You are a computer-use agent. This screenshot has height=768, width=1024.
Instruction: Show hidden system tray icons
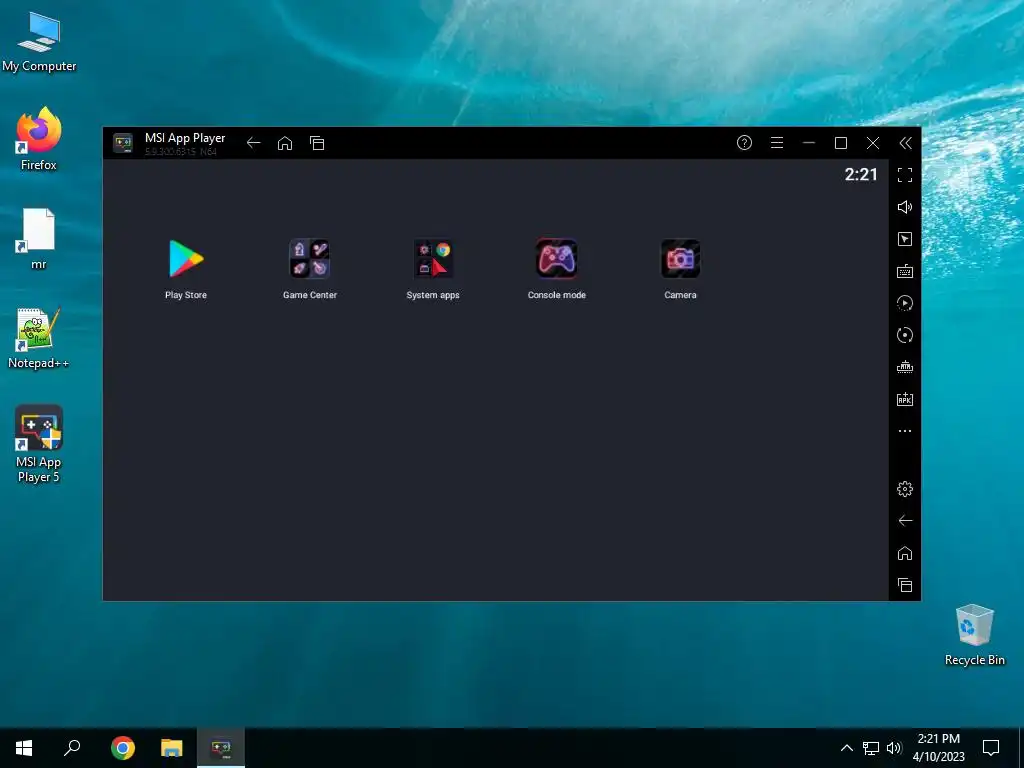pos(846,748)
